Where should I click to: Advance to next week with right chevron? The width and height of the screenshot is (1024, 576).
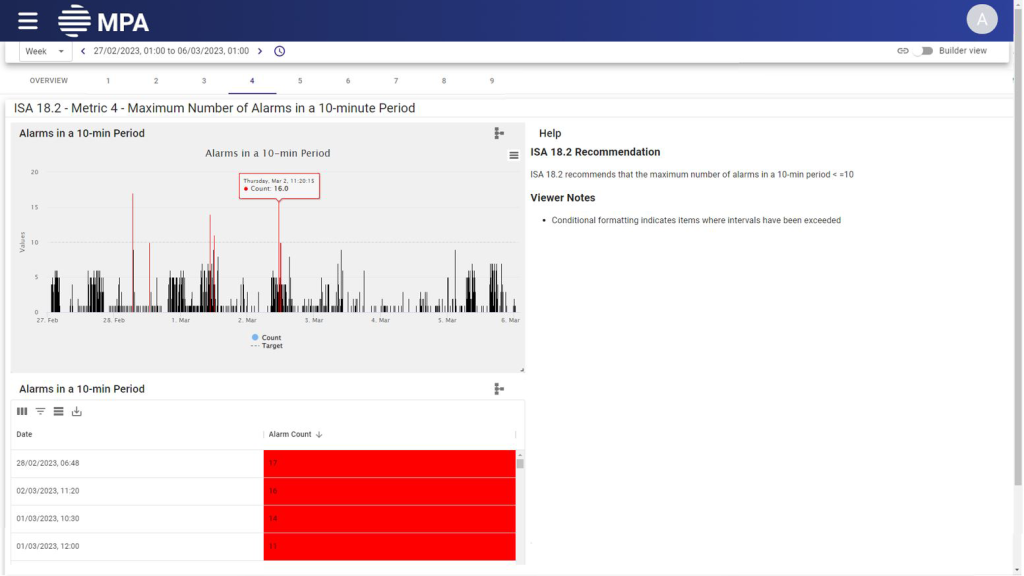[x=260, y=51]
